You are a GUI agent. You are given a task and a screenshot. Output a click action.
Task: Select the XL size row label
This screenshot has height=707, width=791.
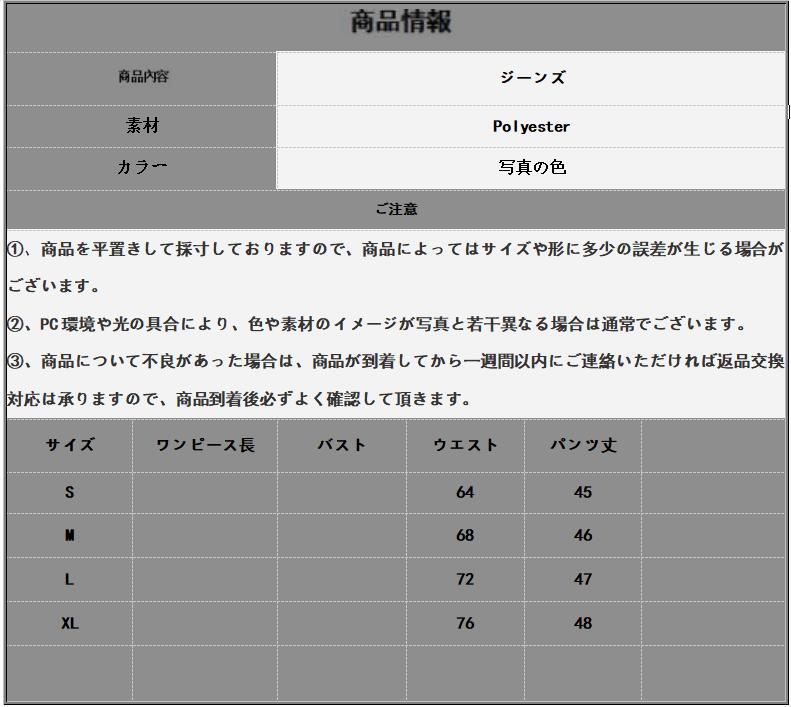pos(70,623)
